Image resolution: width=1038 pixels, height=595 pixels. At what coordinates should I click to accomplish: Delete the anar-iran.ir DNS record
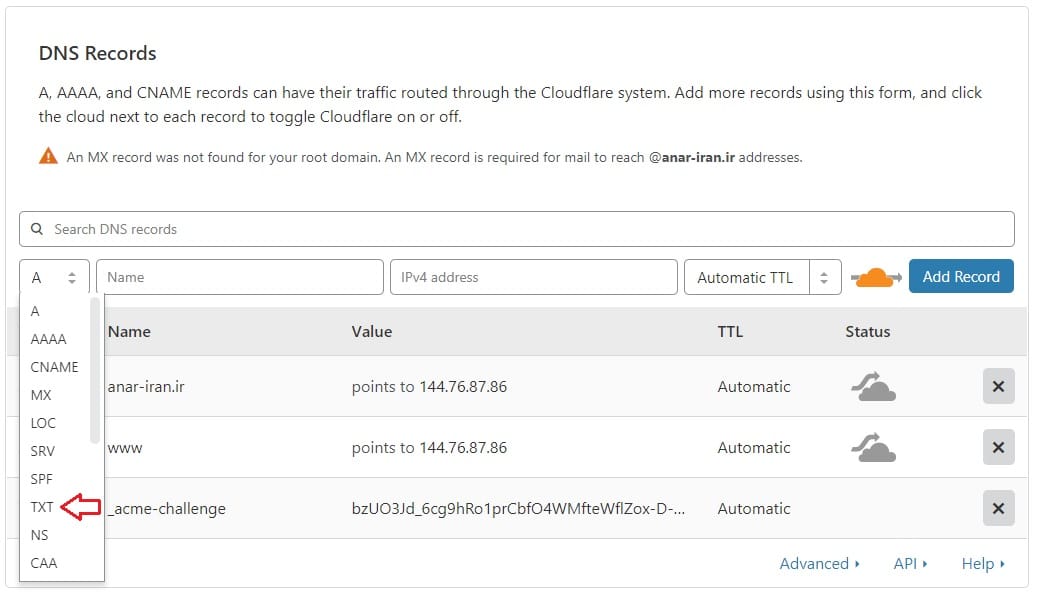click(998, 387)
